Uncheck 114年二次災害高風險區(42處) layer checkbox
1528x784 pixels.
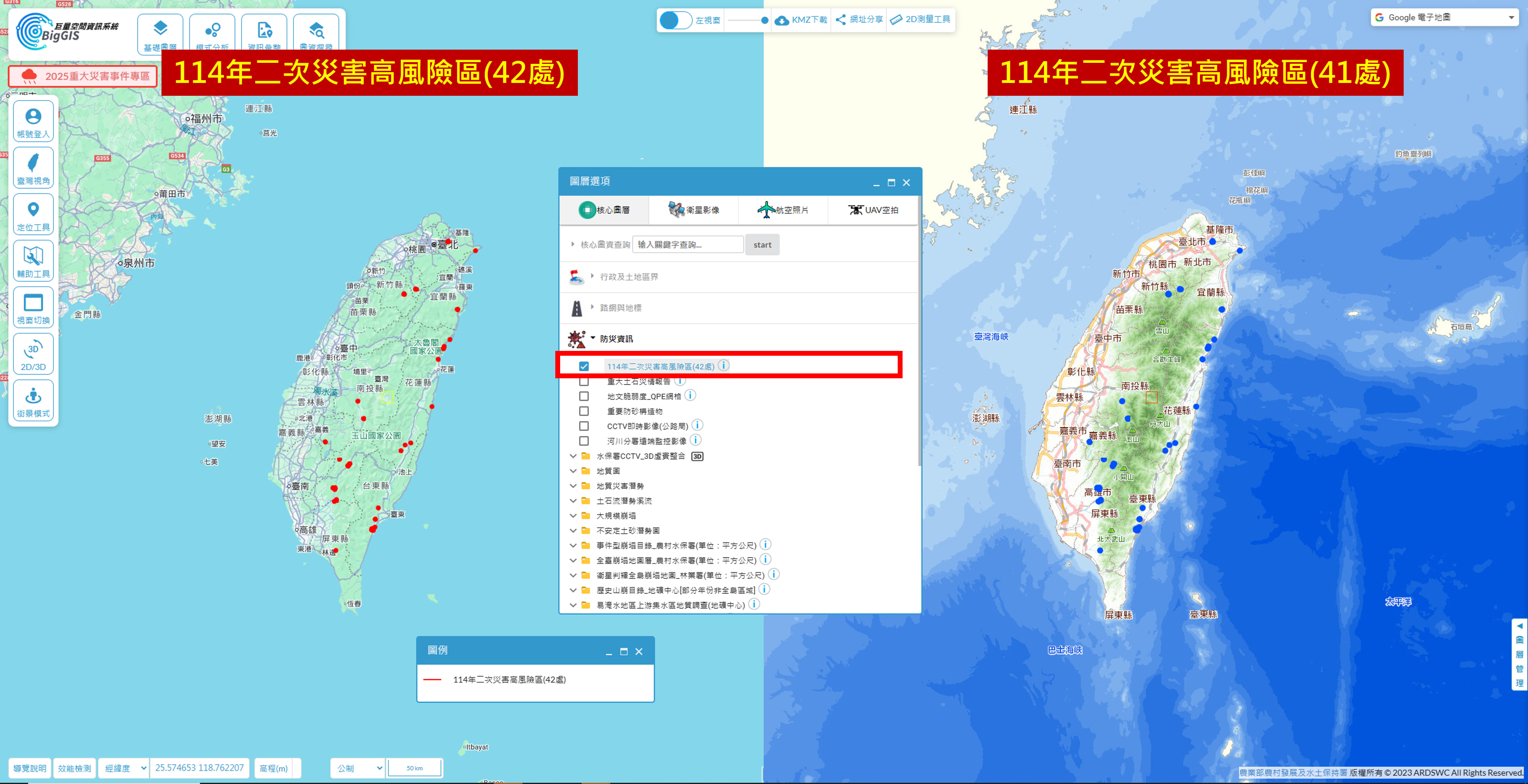(x=584, y=366)
